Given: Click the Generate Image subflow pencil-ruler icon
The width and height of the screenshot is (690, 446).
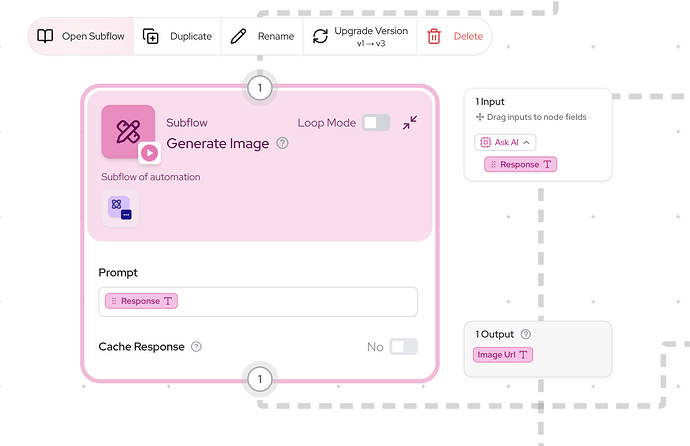Looking at the screenshot, I should point(128,132).
